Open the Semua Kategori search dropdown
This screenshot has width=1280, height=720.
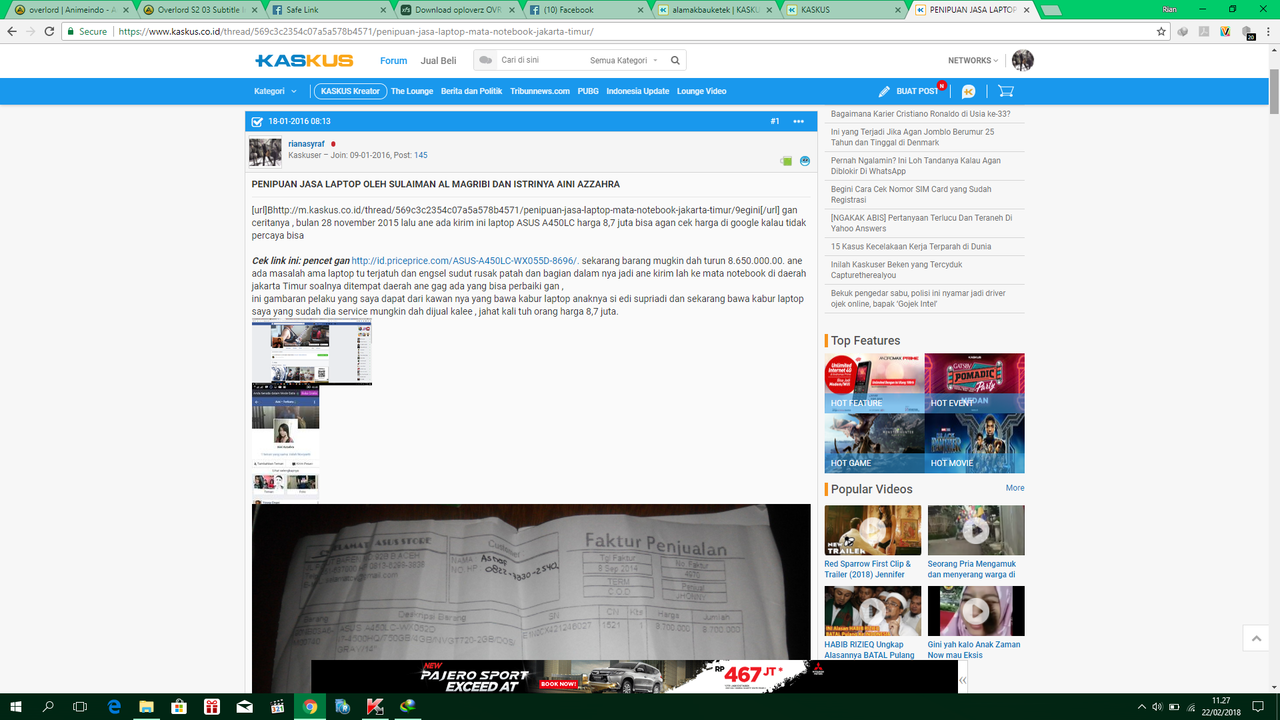[x=624, y=60]
